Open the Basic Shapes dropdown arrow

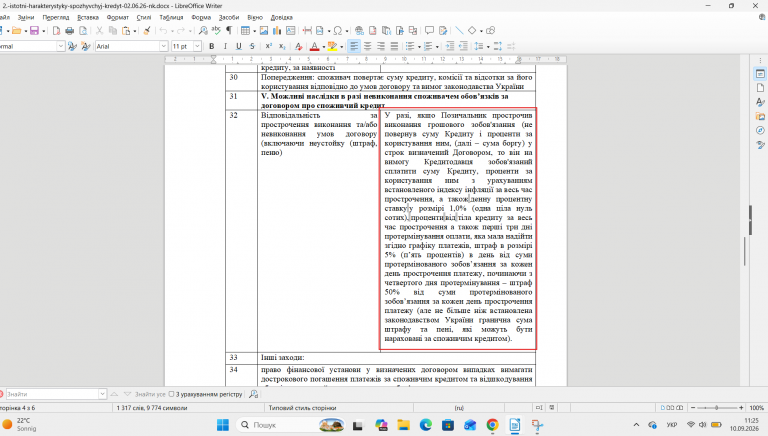click(x=481, y=31)
